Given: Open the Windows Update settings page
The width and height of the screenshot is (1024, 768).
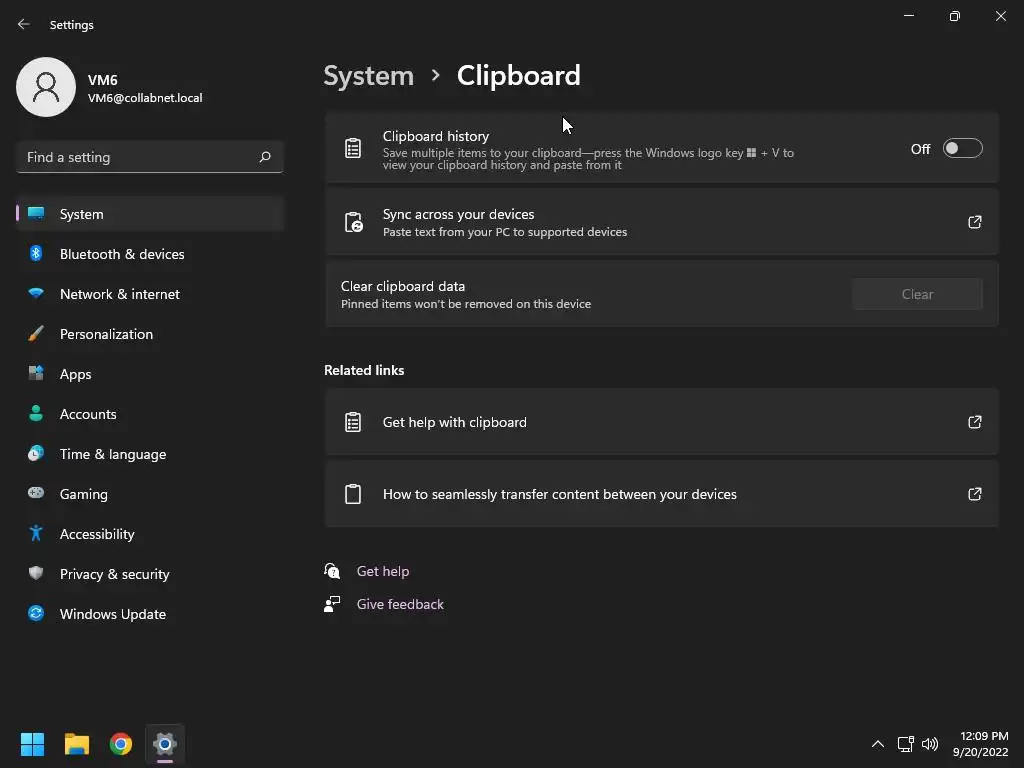Looking at the screenshot, I should (x=112, y=614).
